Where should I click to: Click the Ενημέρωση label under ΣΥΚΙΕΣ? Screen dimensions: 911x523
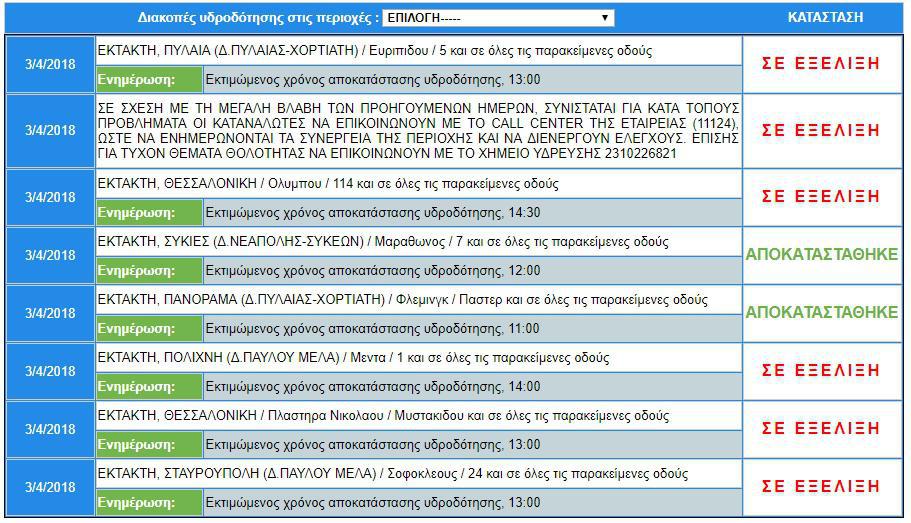coord(137,271)
